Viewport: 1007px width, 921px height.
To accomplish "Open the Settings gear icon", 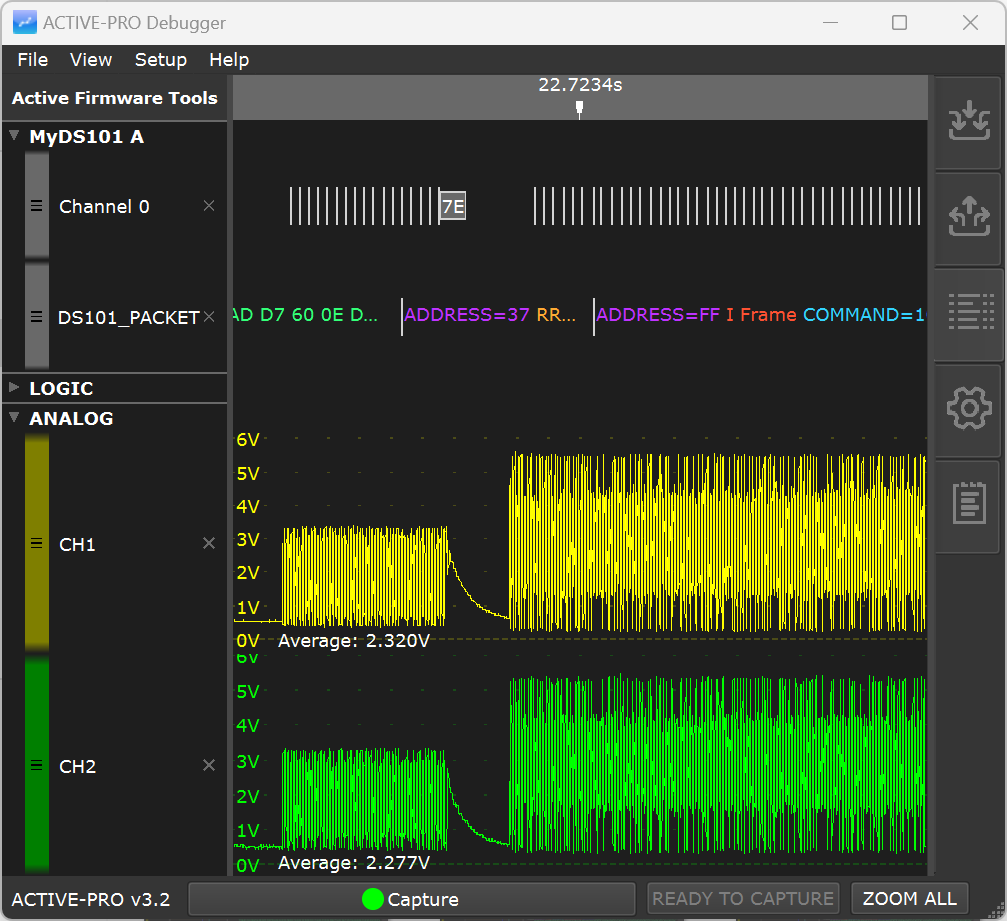I will pyautogui.click(x=968, y=407).
